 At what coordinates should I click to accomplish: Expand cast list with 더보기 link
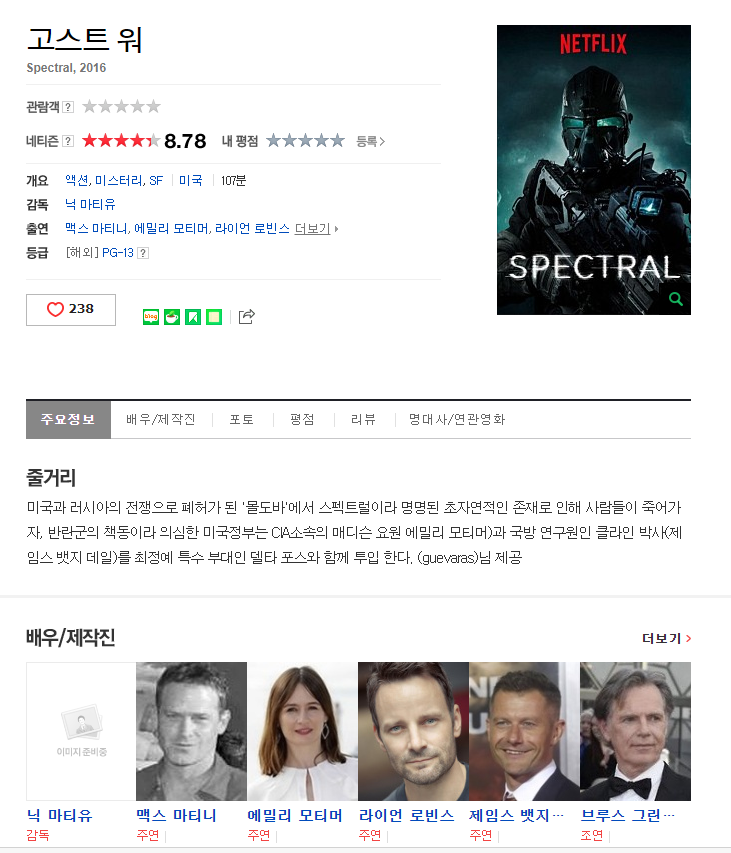click(x=316, y=228)
